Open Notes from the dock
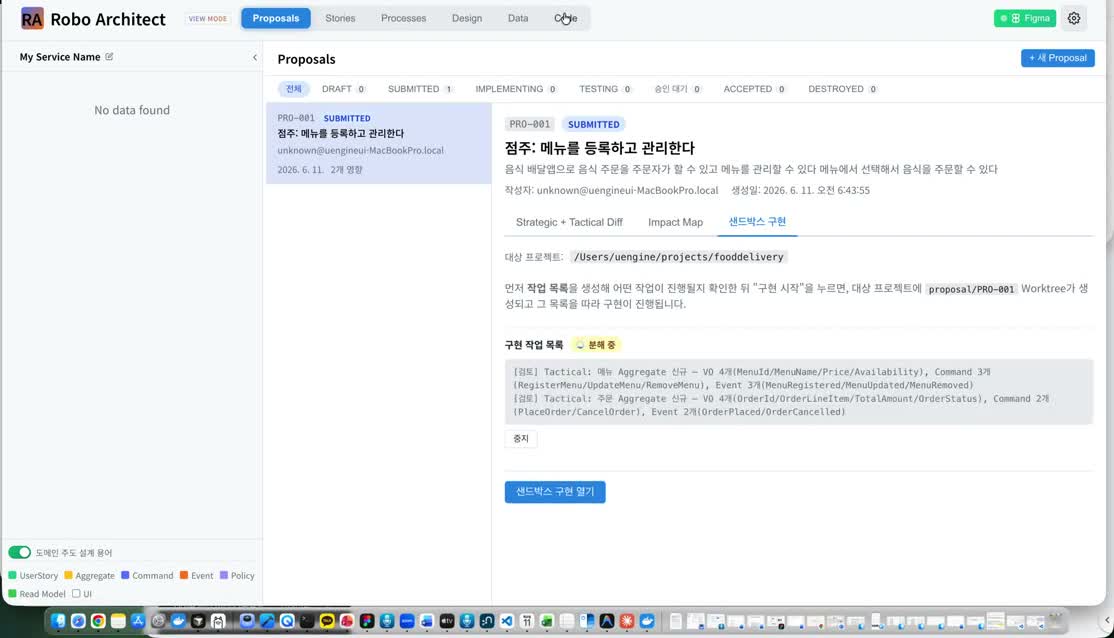Viewport: 1114px width, 638px height. point(118,621)
